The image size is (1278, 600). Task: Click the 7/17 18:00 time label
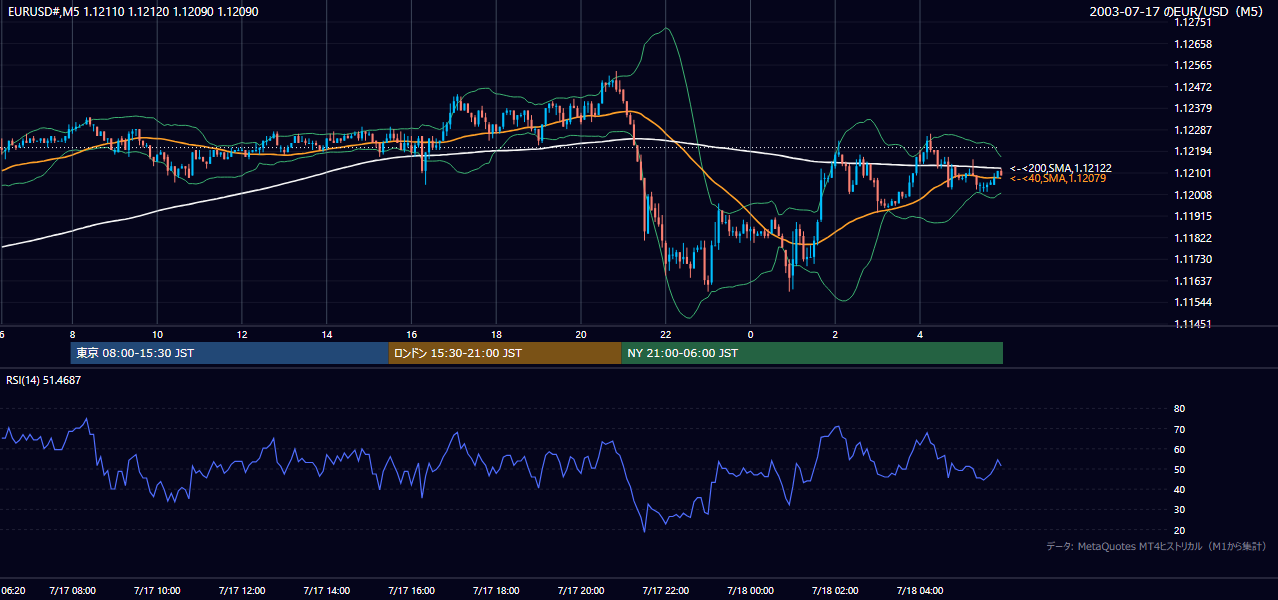click(x=496, y=591)
